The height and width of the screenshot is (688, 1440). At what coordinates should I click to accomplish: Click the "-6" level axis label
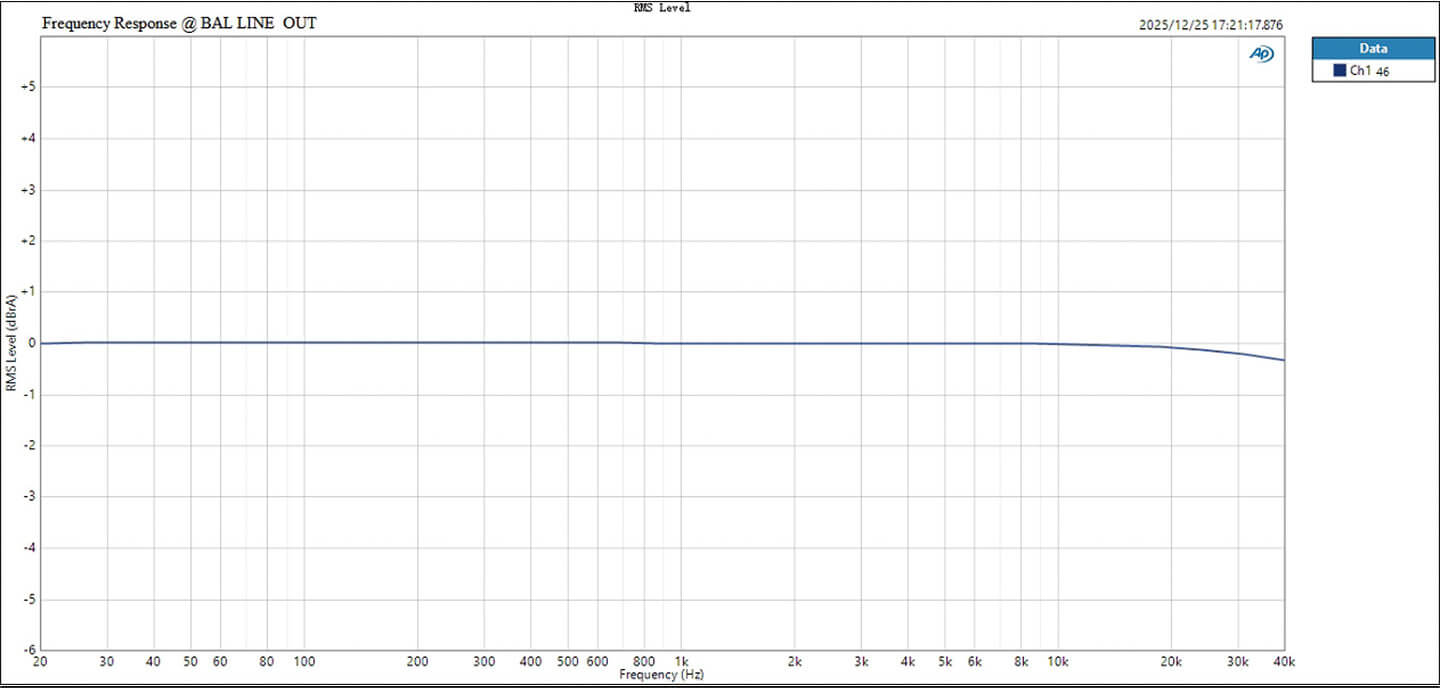[30, 649]
